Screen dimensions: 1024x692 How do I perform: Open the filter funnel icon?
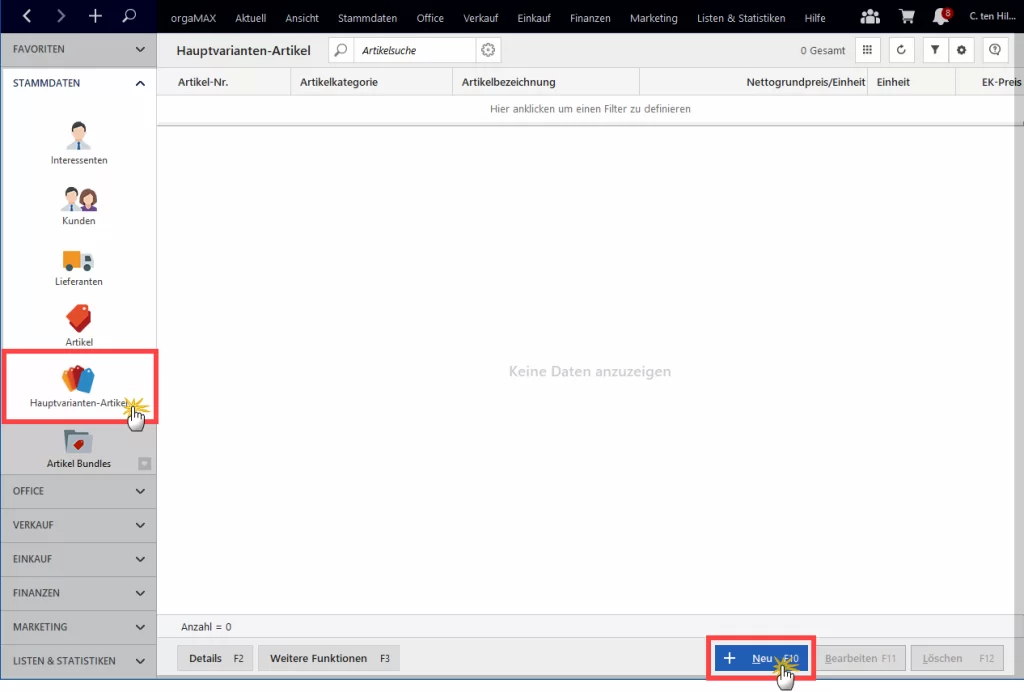point(935,50)
